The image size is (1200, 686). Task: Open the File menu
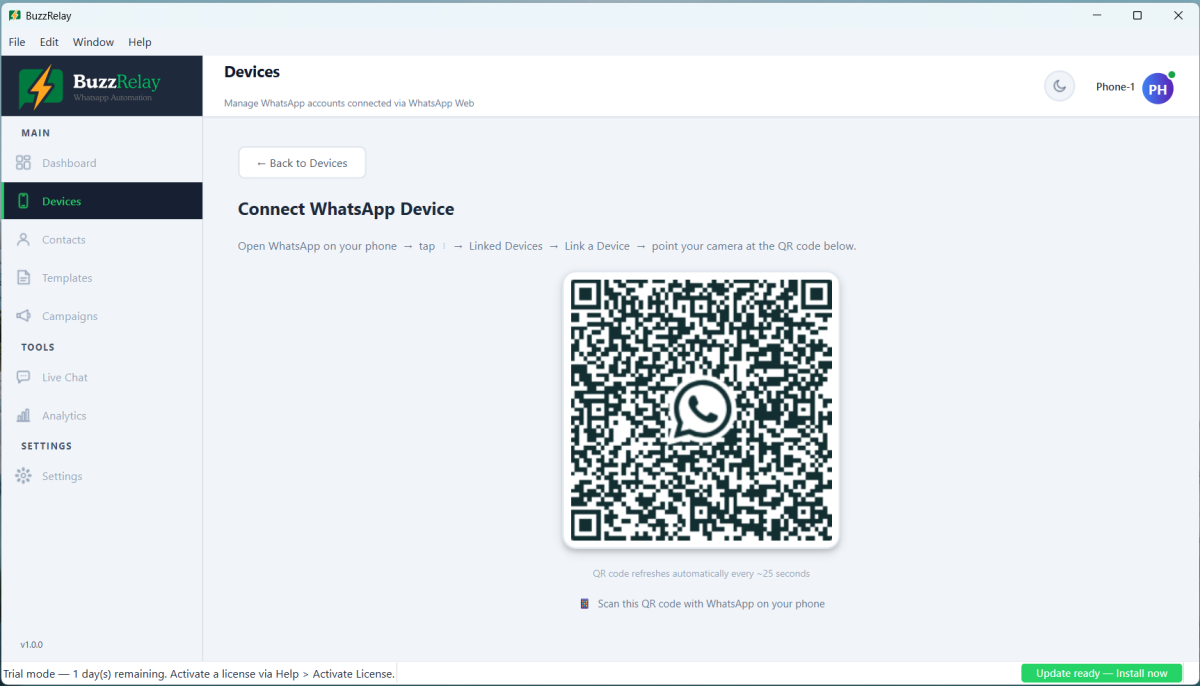click(x=17, y=42)
